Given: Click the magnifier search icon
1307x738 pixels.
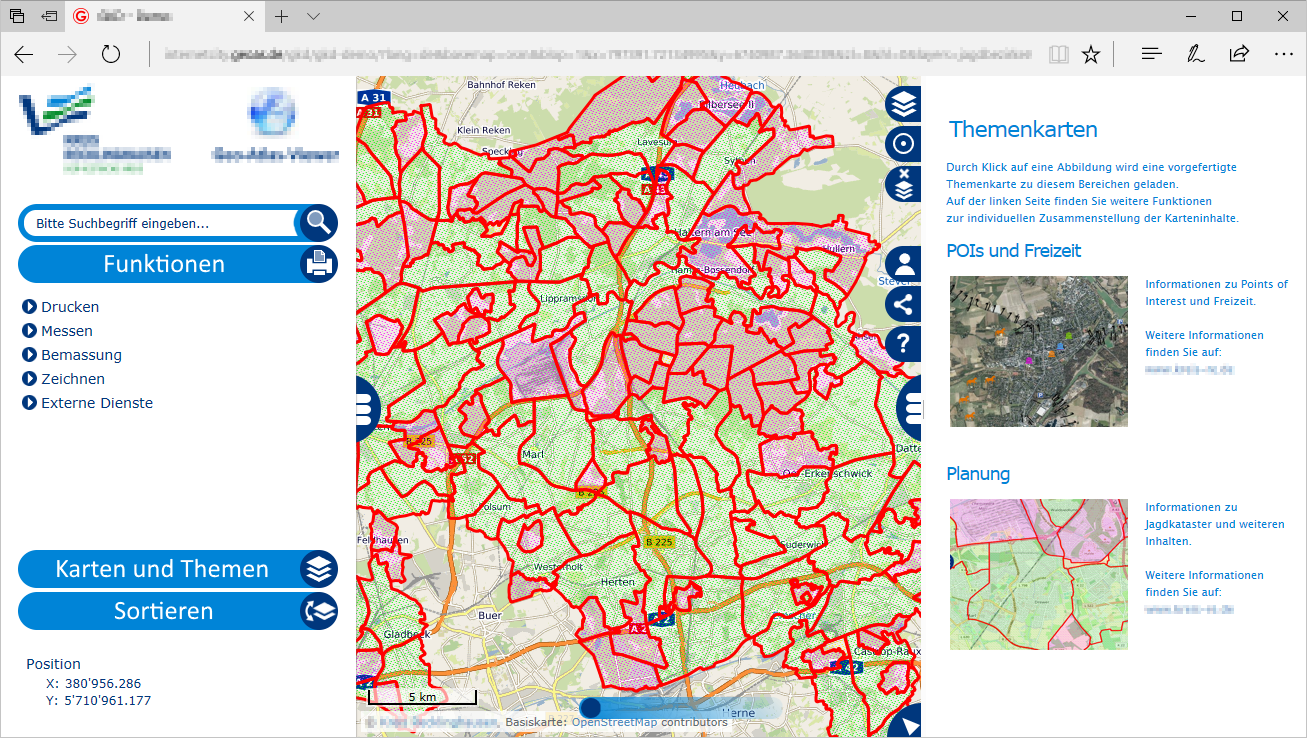Looking at the screenshot, I should click(x=319, y=223).
